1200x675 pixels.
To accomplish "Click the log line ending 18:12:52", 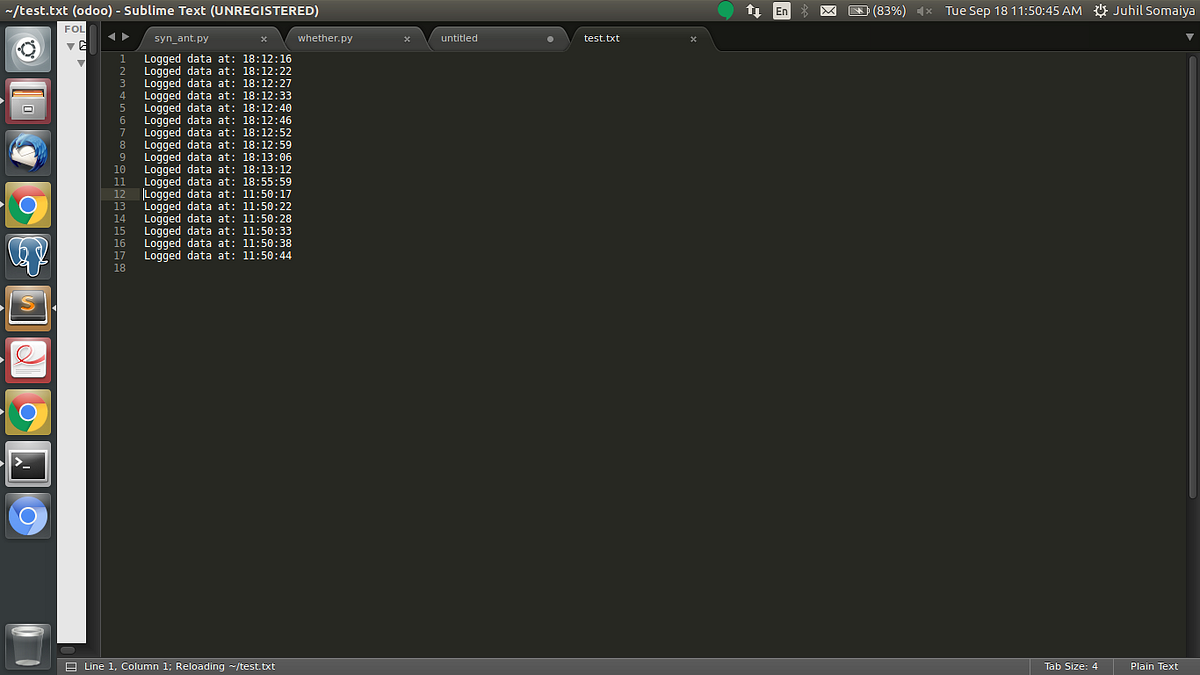I will click(218, 133).
